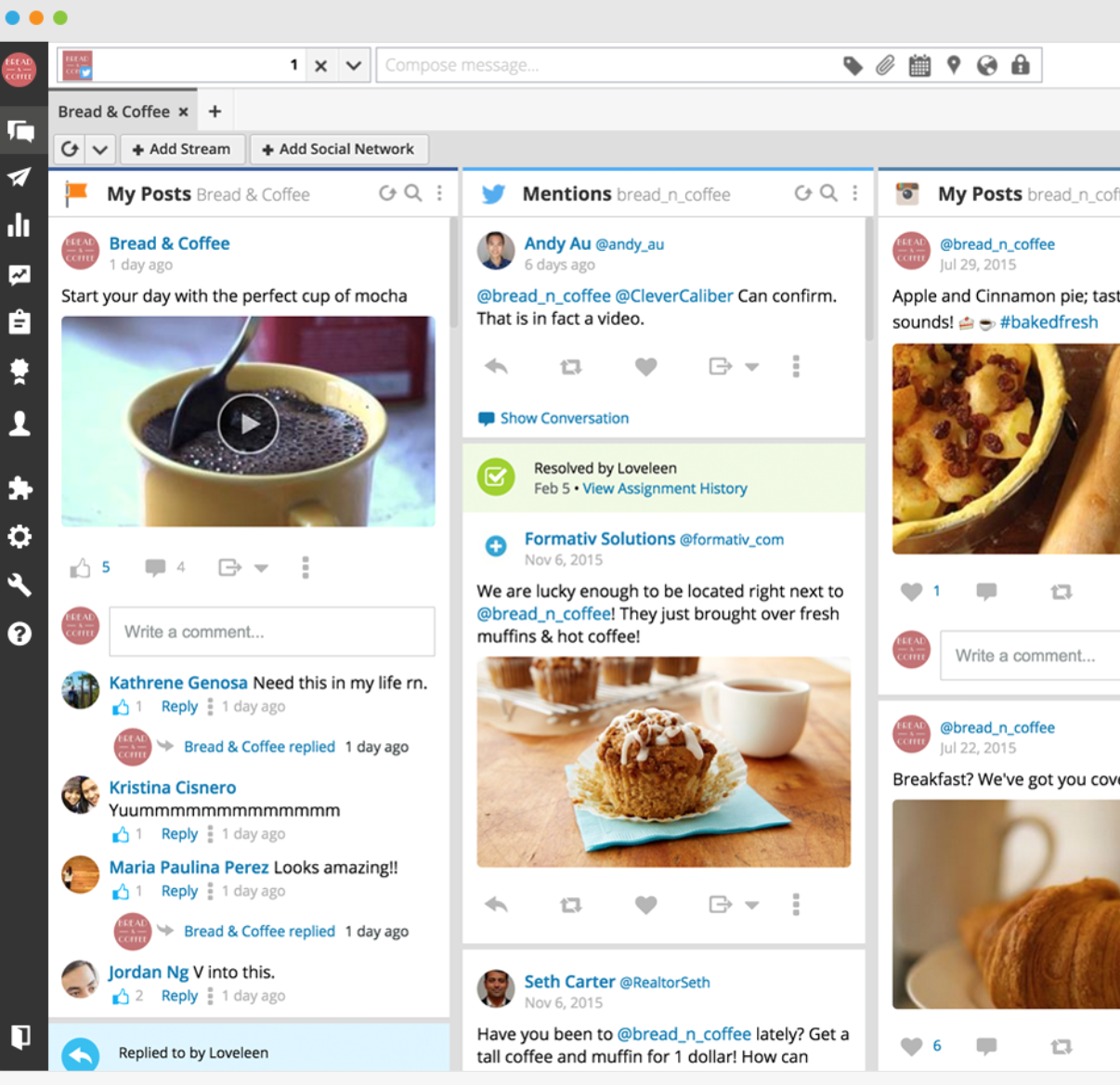Refresh the My Posts Bread & Coffee stream

pyautogui.click(x=387, y=193)
